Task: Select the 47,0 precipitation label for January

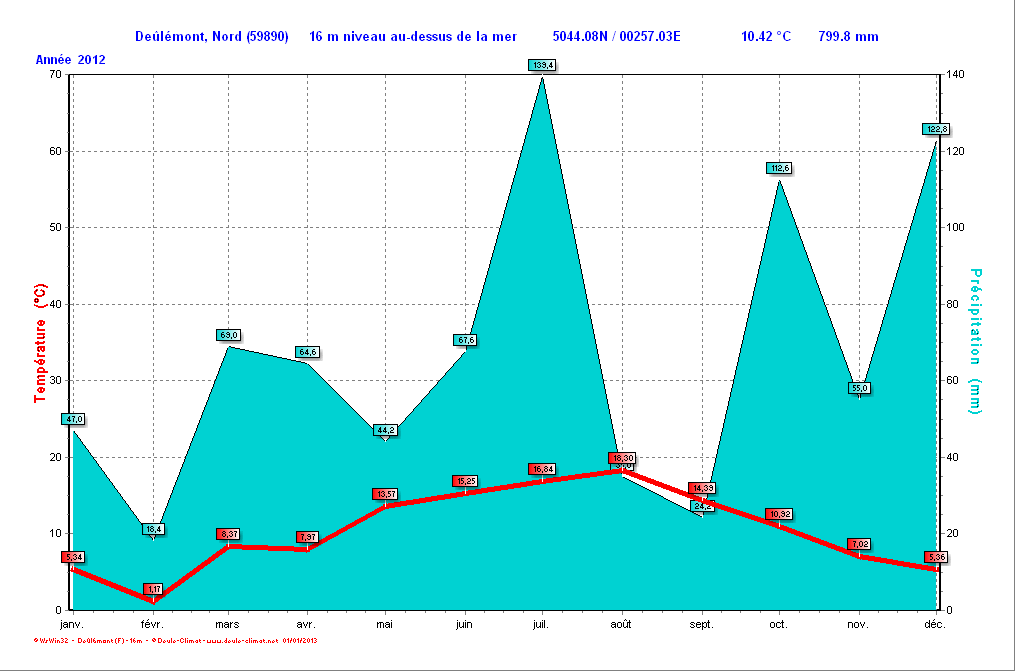Action: click(x=73, y=419)
